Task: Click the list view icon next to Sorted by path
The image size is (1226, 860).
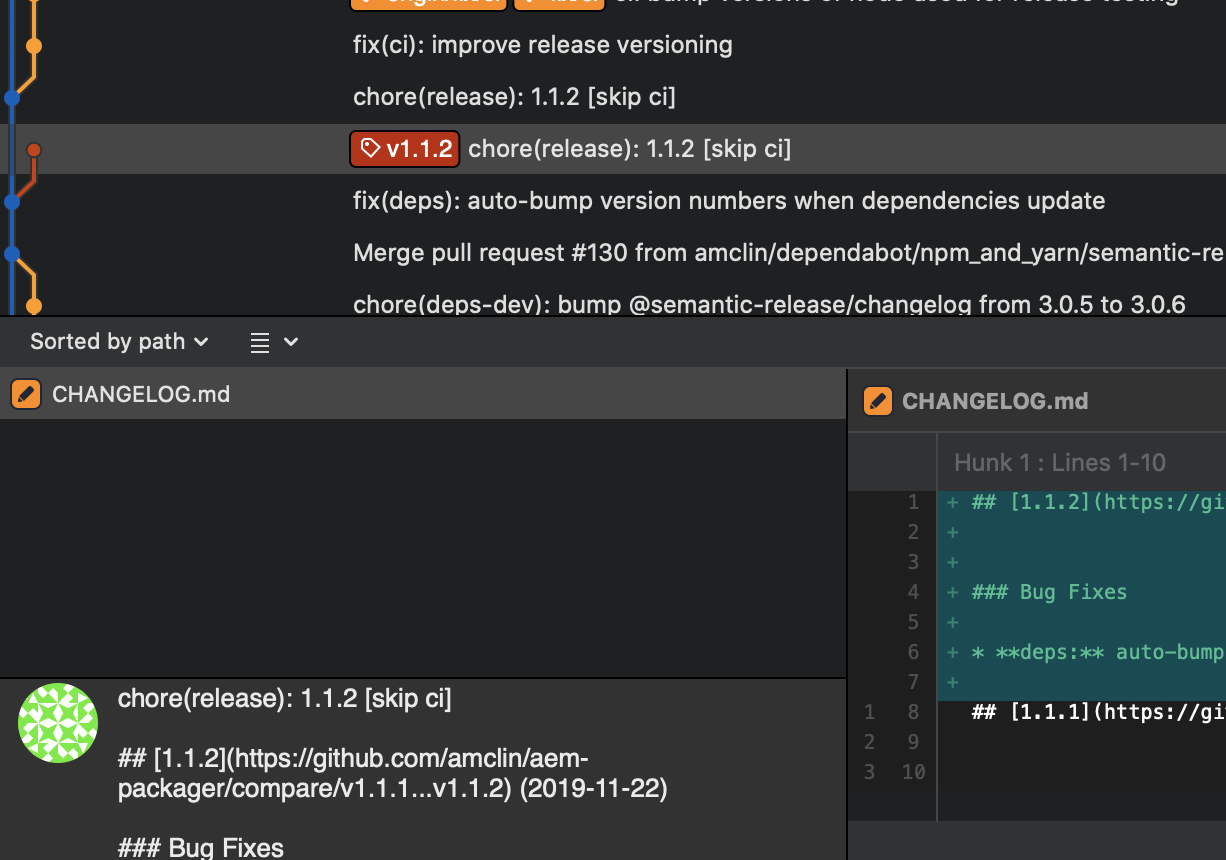Action: point(262,341)
